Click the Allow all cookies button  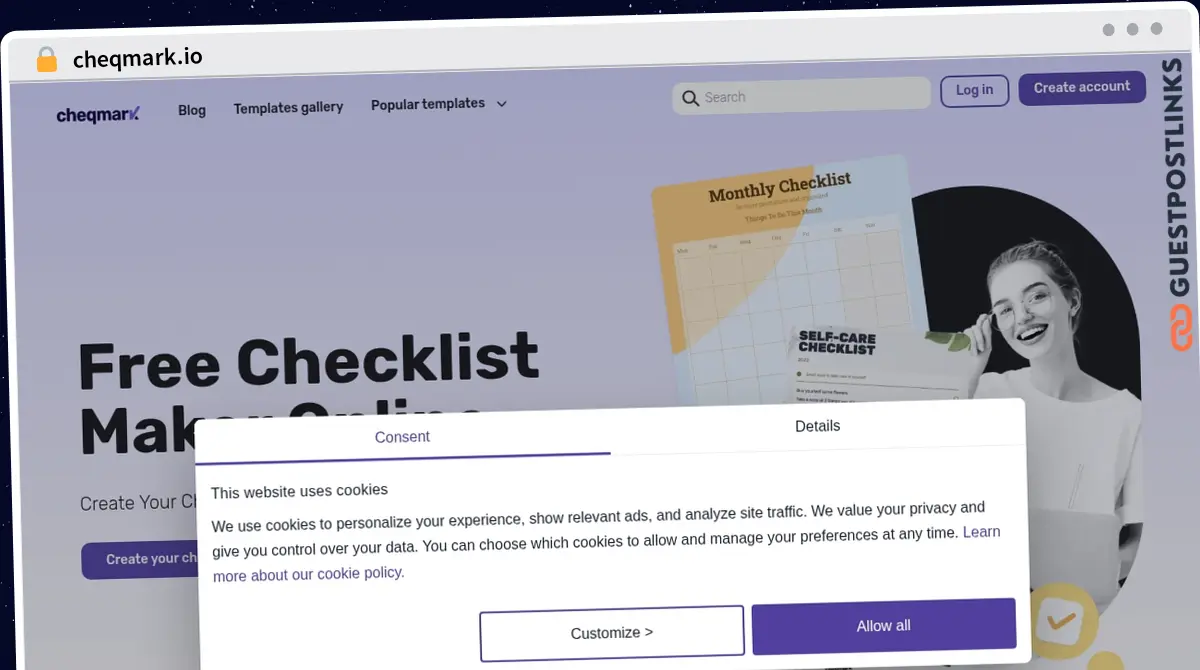click(883, 625)
